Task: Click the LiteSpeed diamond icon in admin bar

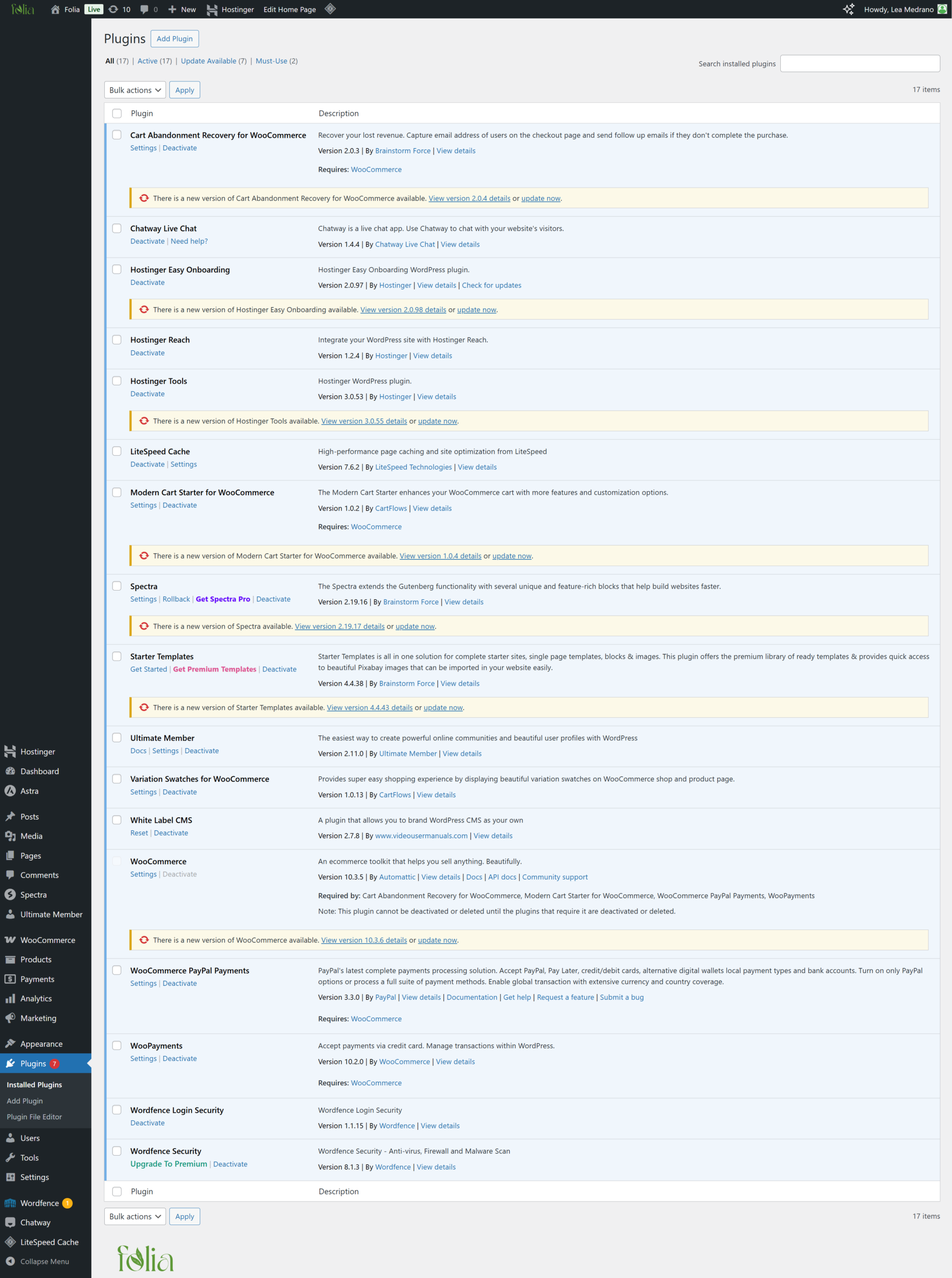Action: (x=330, y=8)
